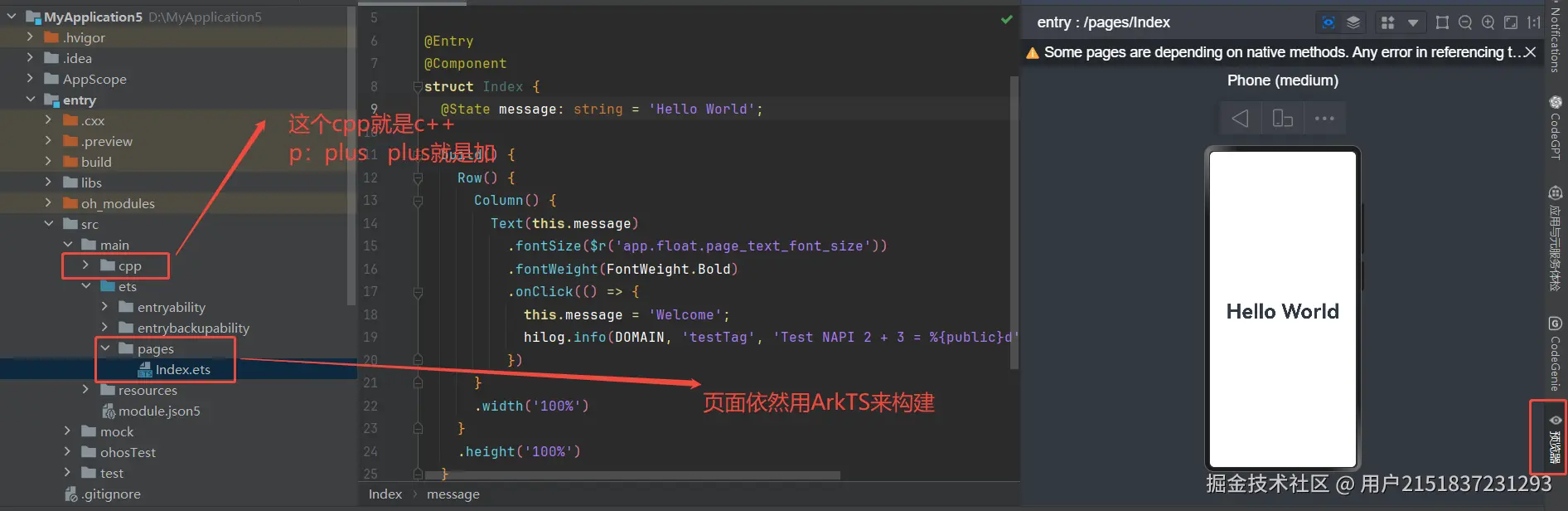This screenshot has width=1568, height=511.
Task: Expand the oh_modules folder
Action: (48, 203)
